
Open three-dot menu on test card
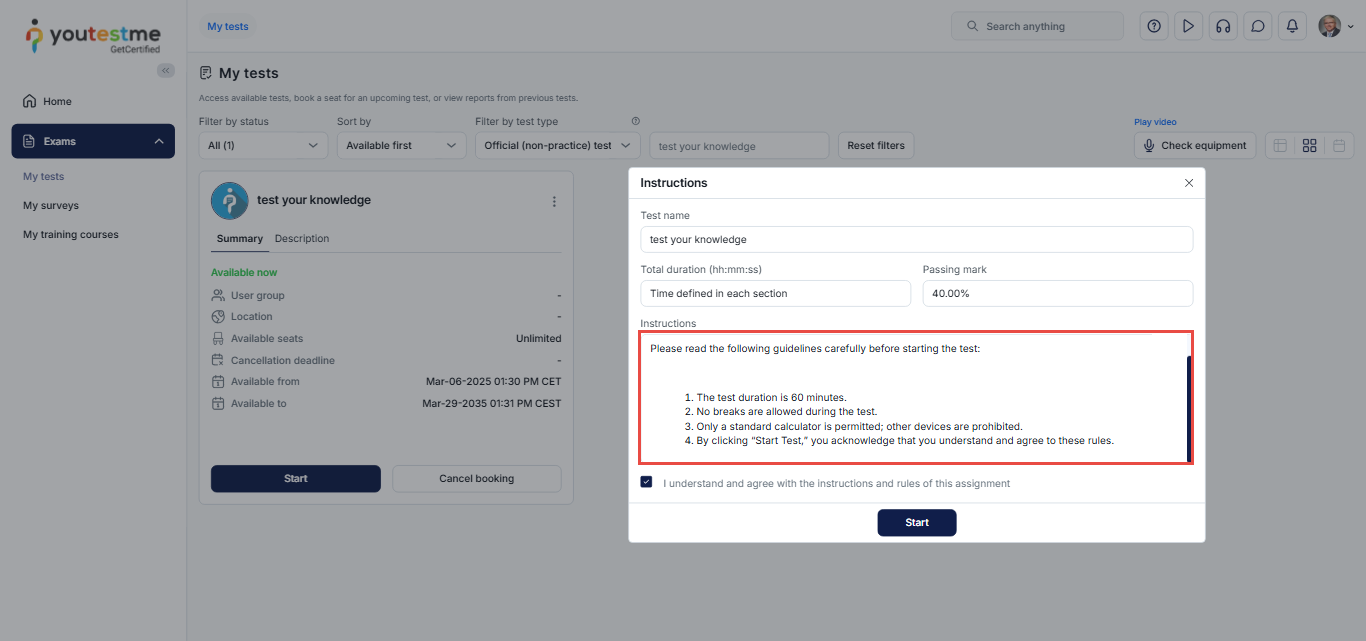[554, 201]
